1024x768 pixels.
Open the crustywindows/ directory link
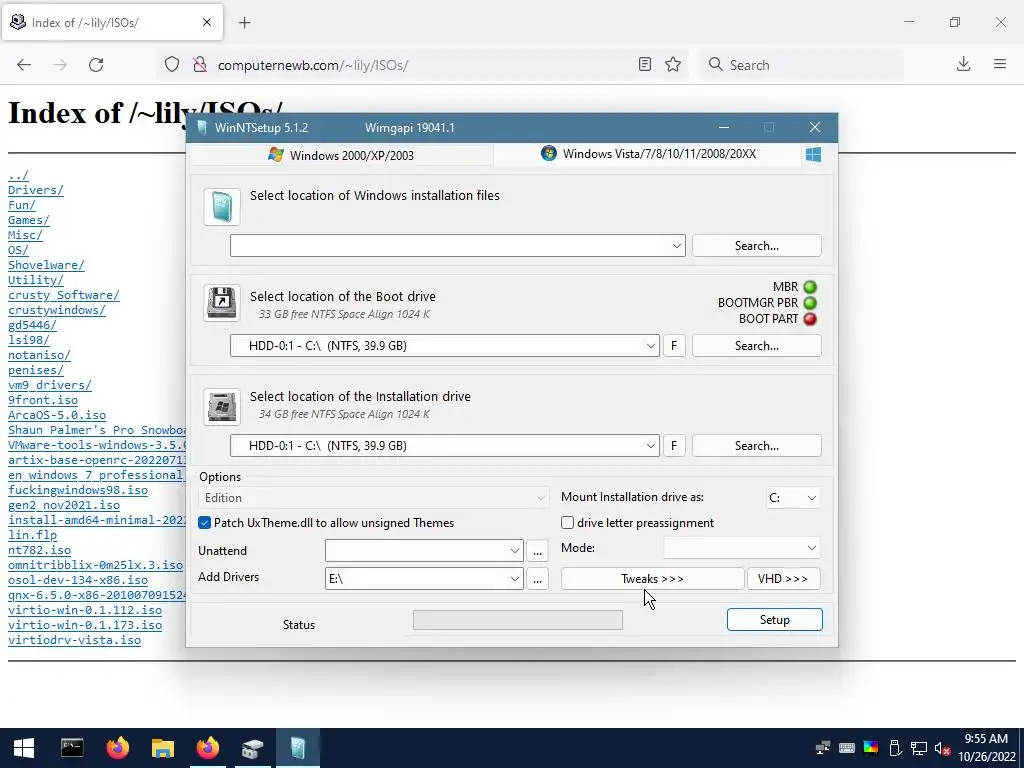tap(57, 310)
